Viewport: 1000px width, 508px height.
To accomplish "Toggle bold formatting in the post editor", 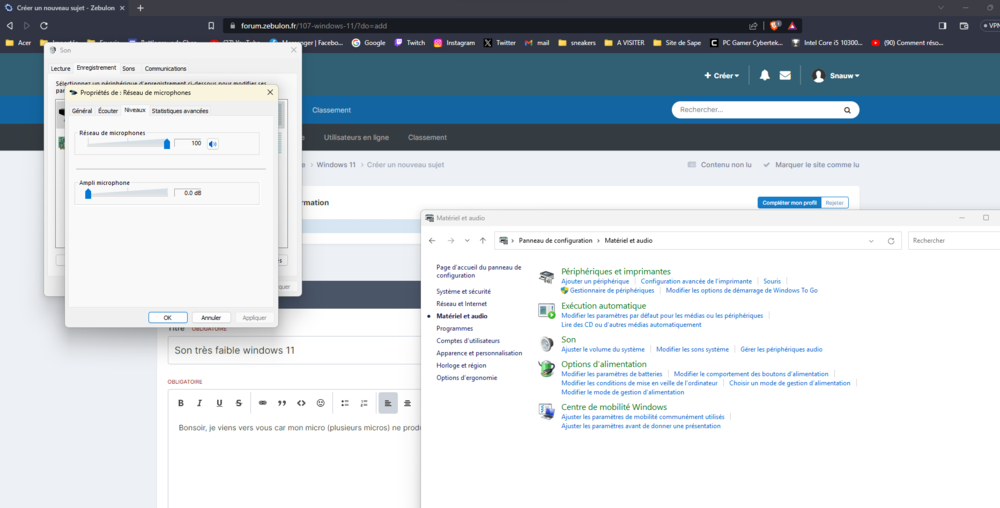I will [x=181, y=403].
